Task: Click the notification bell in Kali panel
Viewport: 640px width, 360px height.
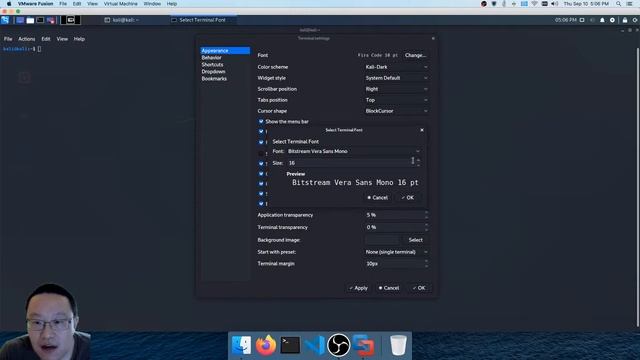Action: click(x=602, y=20)
